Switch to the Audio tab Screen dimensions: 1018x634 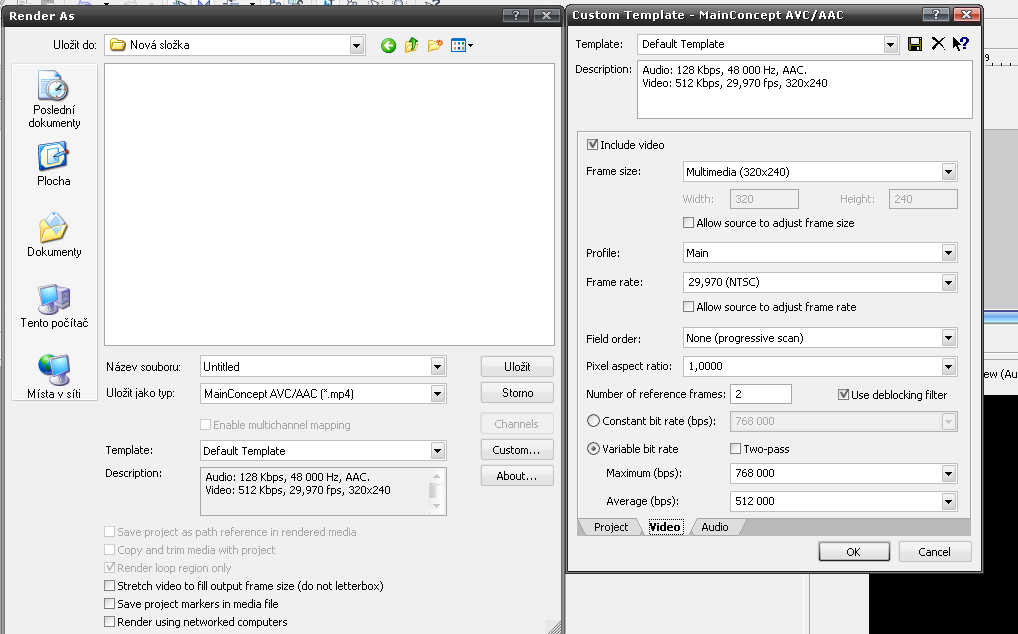click(x=715, y=527)
